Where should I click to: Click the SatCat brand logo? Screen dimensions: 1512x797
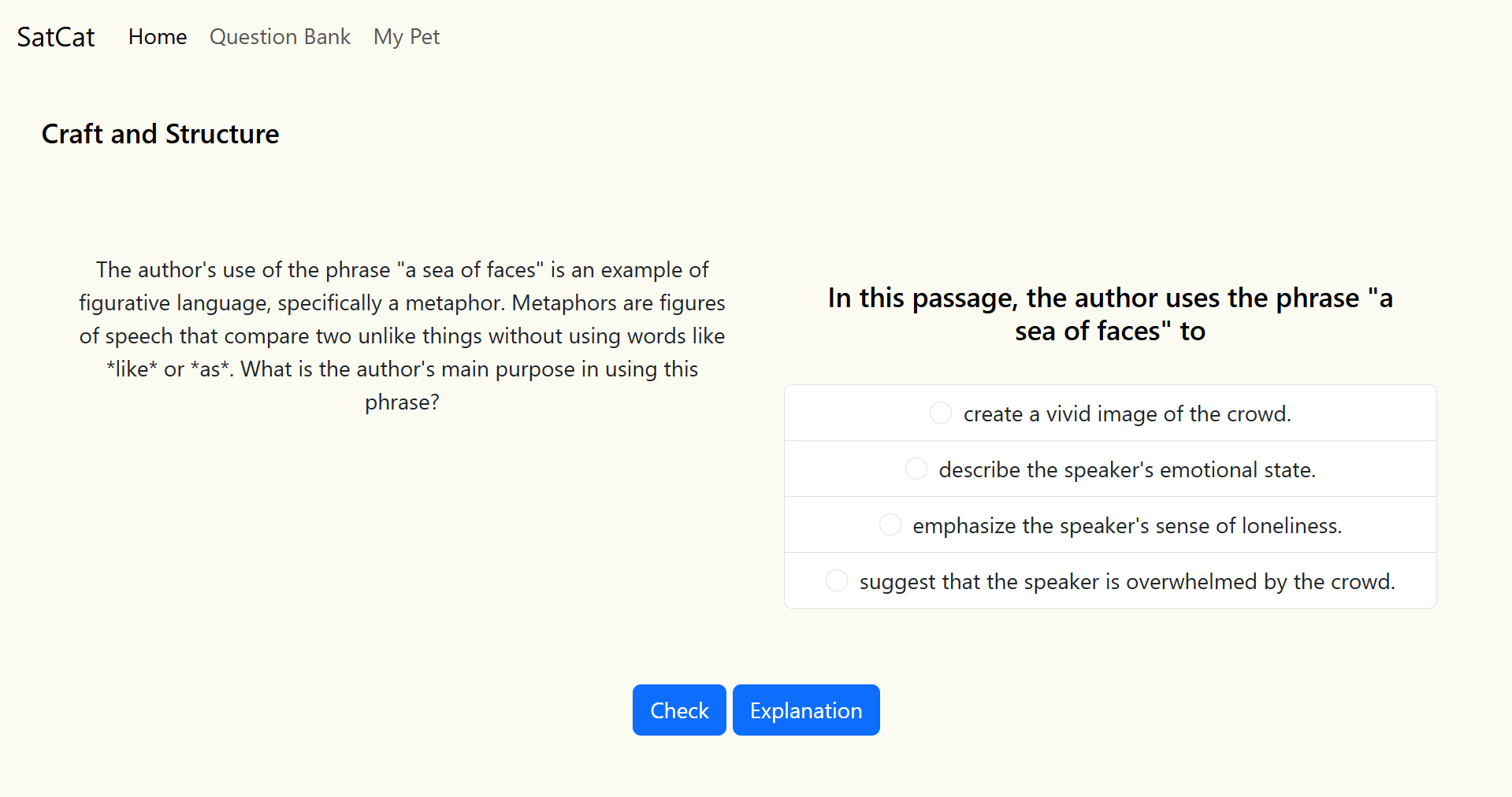(56, 37)
